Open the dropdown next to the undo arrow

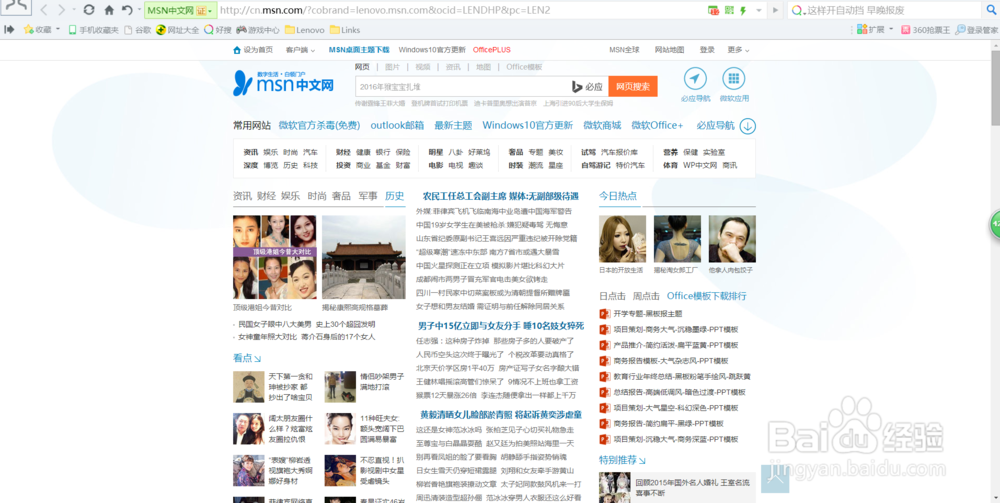click(138, 10)
